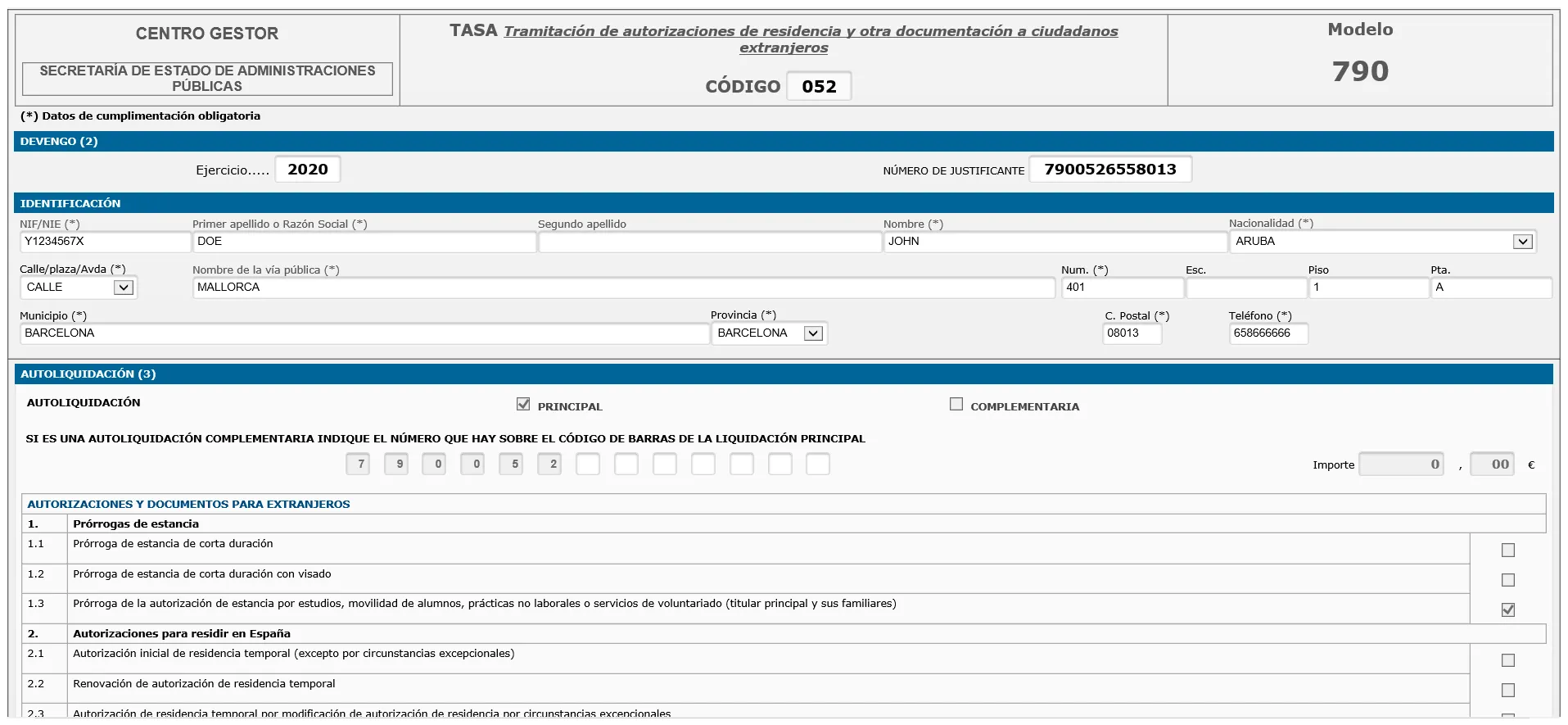
Task: Click the 'Datos de cumplimentación obligatoria' note
Action: (141, 116)
